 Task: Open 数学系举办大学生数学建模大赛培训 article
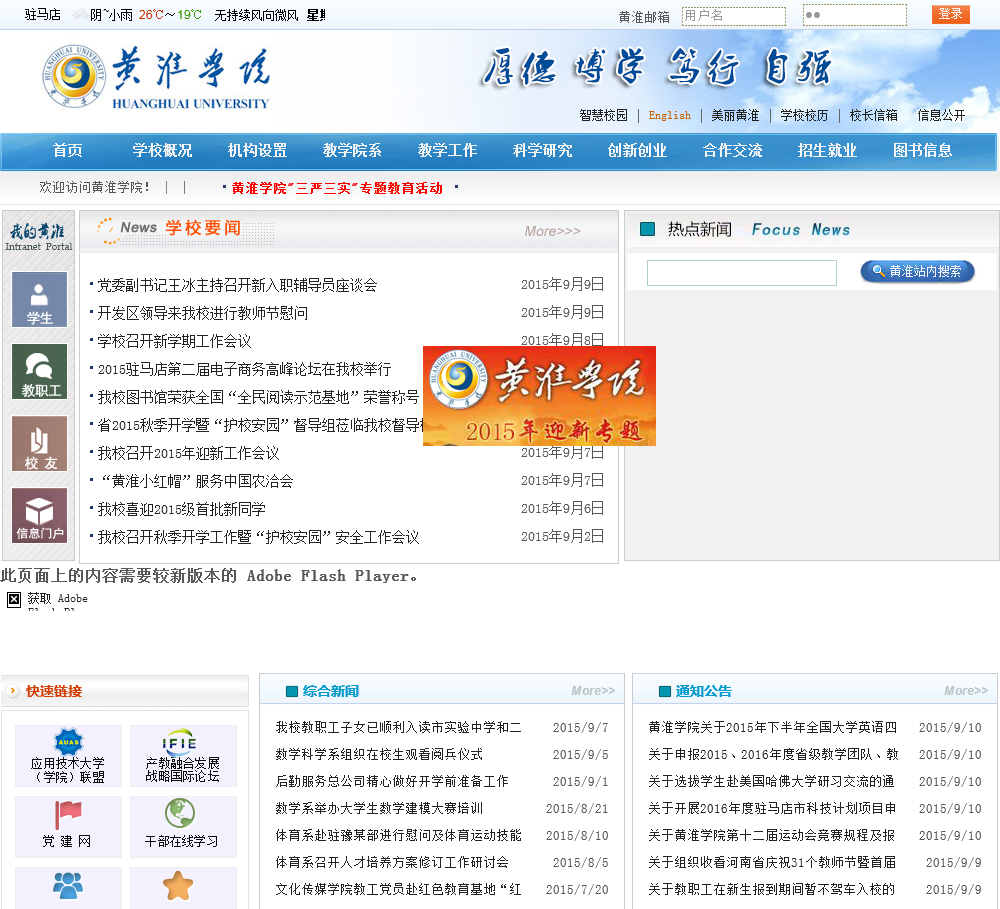coord(379,808)
